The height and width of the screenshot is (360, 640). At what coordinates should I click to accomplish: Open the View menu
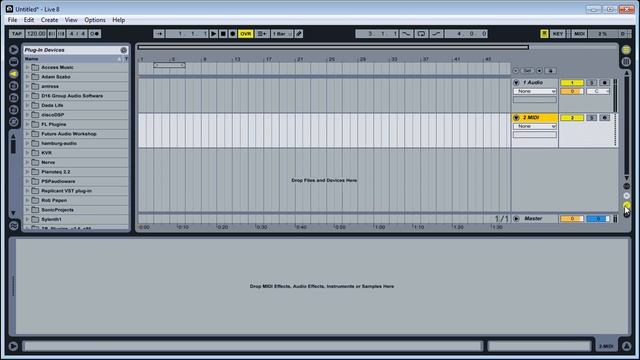71,20
